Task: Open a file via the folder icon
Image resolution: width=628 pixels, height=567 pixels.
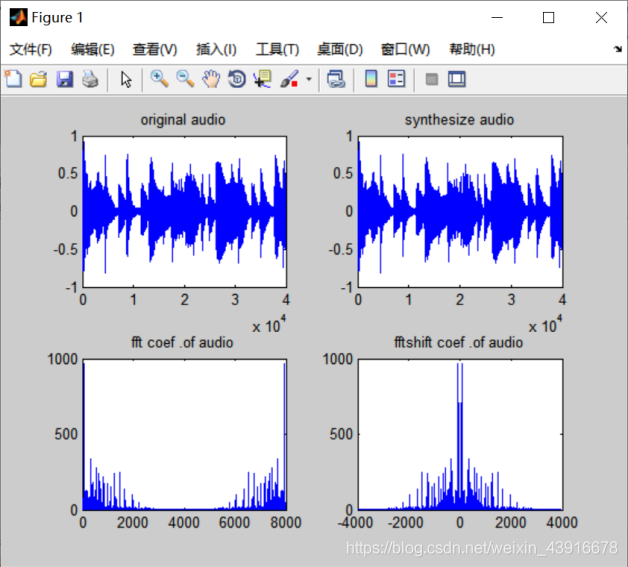Action: point(38,79)
